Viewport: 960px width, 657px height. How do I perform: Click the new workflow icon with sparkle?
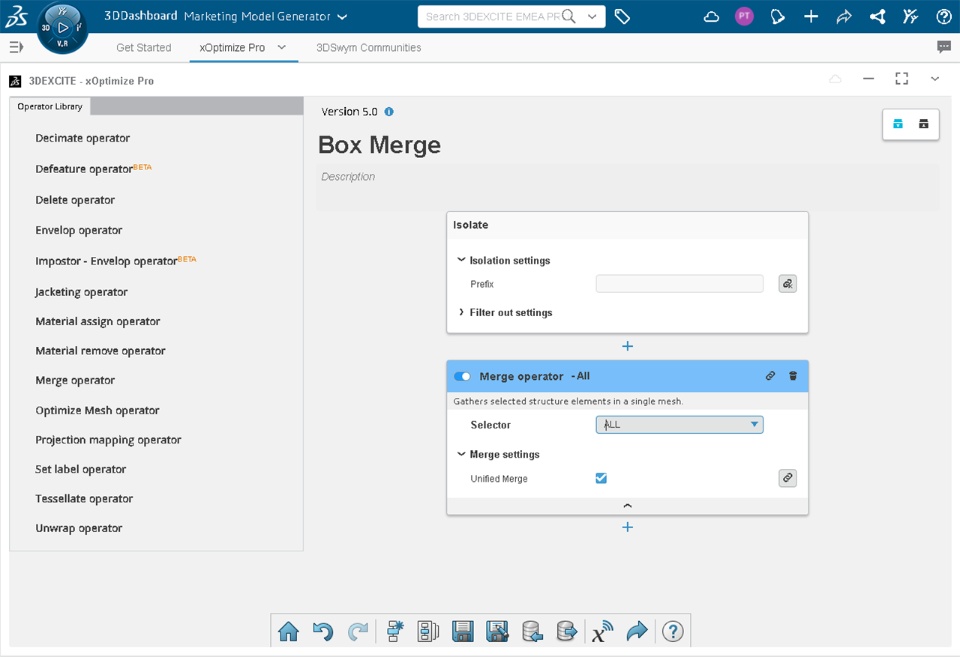click(x=395, y=631)
